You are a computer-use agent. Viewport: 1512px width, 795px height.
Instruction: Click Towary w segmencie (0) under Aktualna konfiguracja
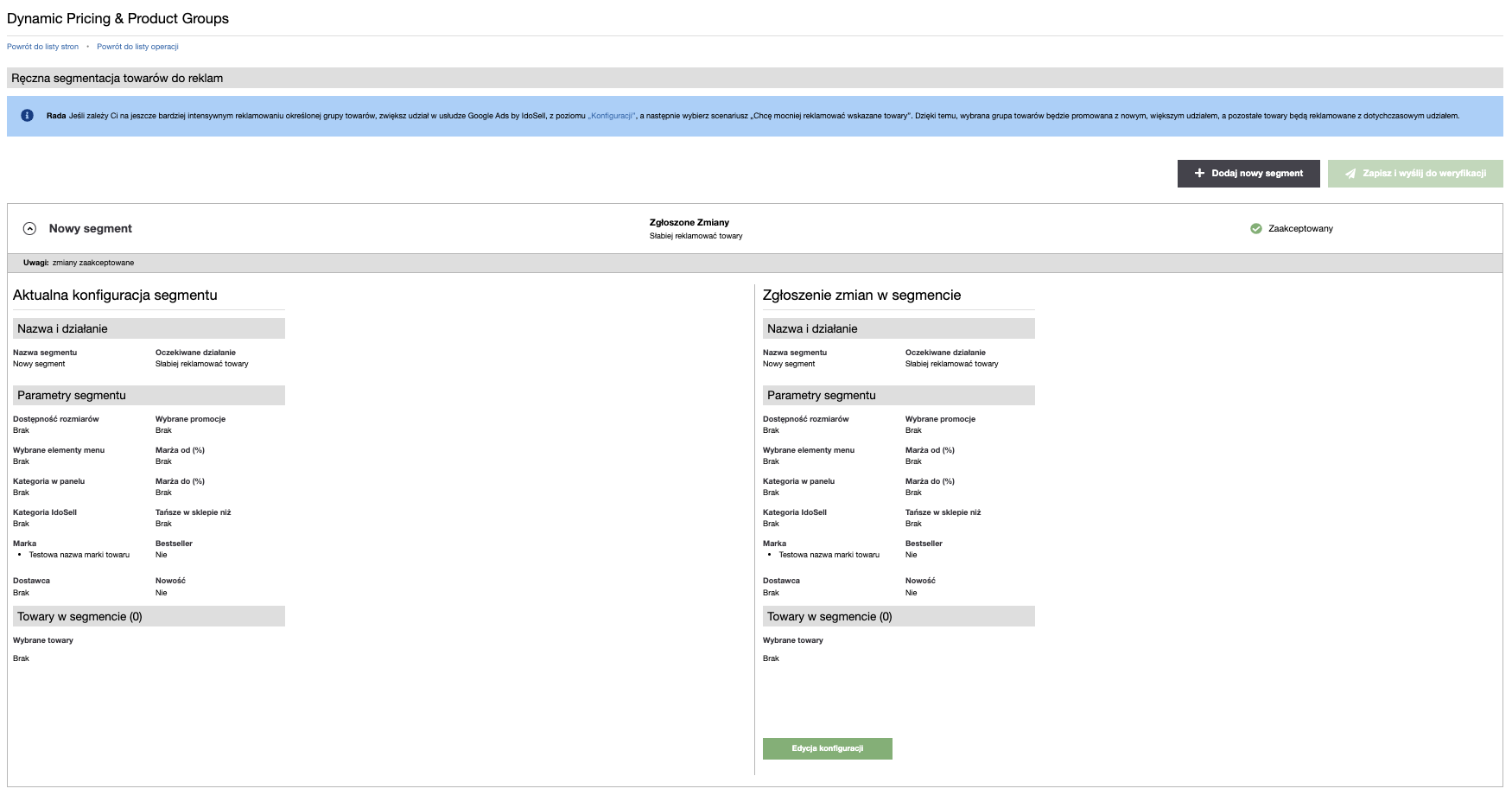pyautogui.click(x=79, y=617)
